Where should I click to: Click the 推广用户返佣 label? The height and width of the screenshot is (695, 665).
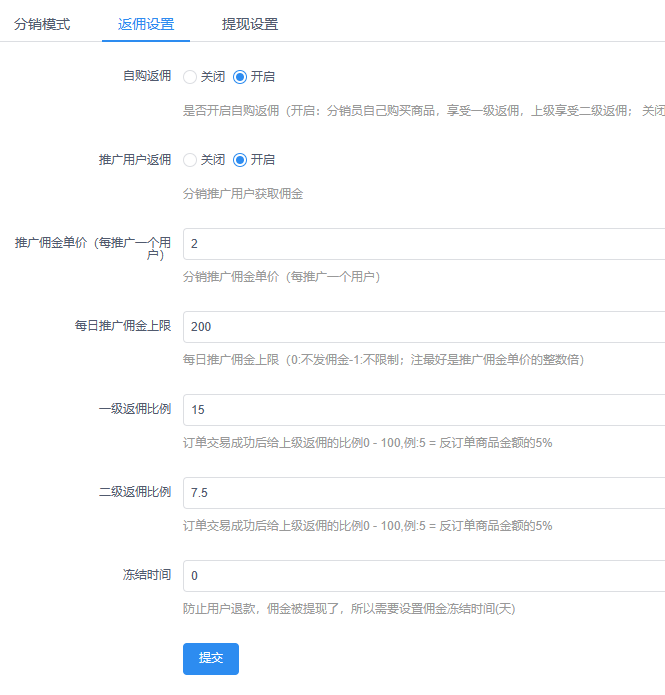[135, 160]
